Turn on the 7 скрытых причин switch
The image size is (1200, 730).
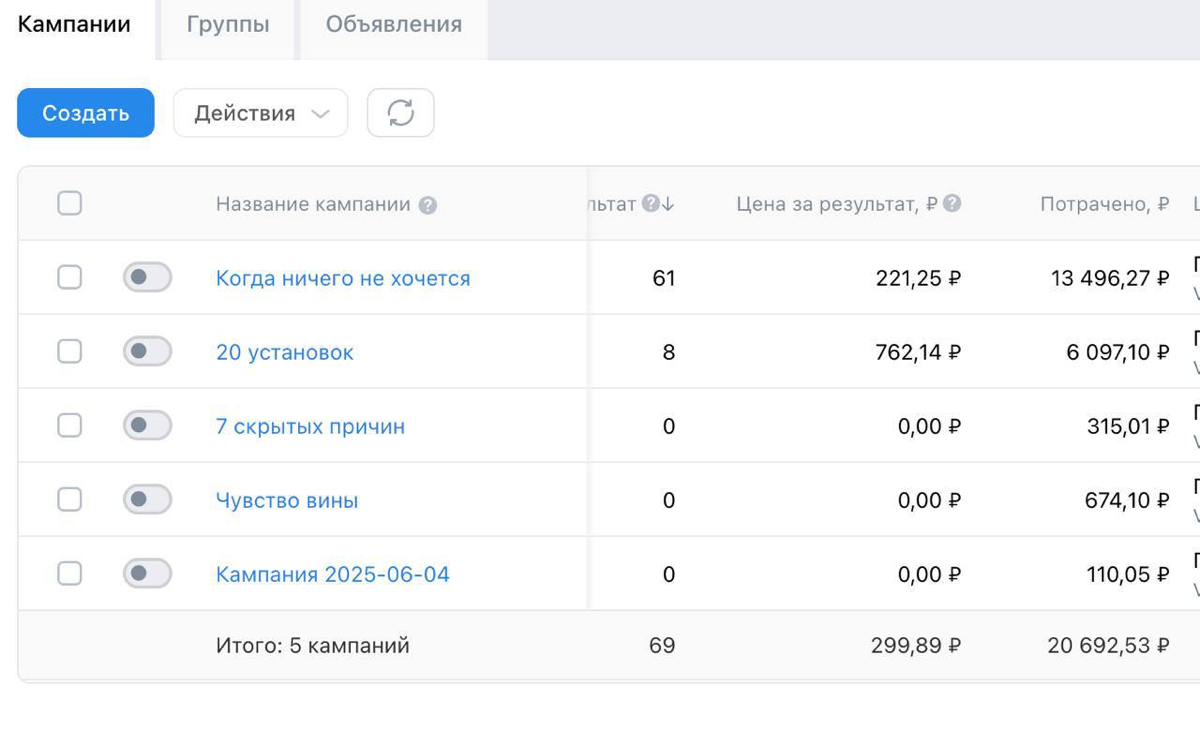pos(147,425)
